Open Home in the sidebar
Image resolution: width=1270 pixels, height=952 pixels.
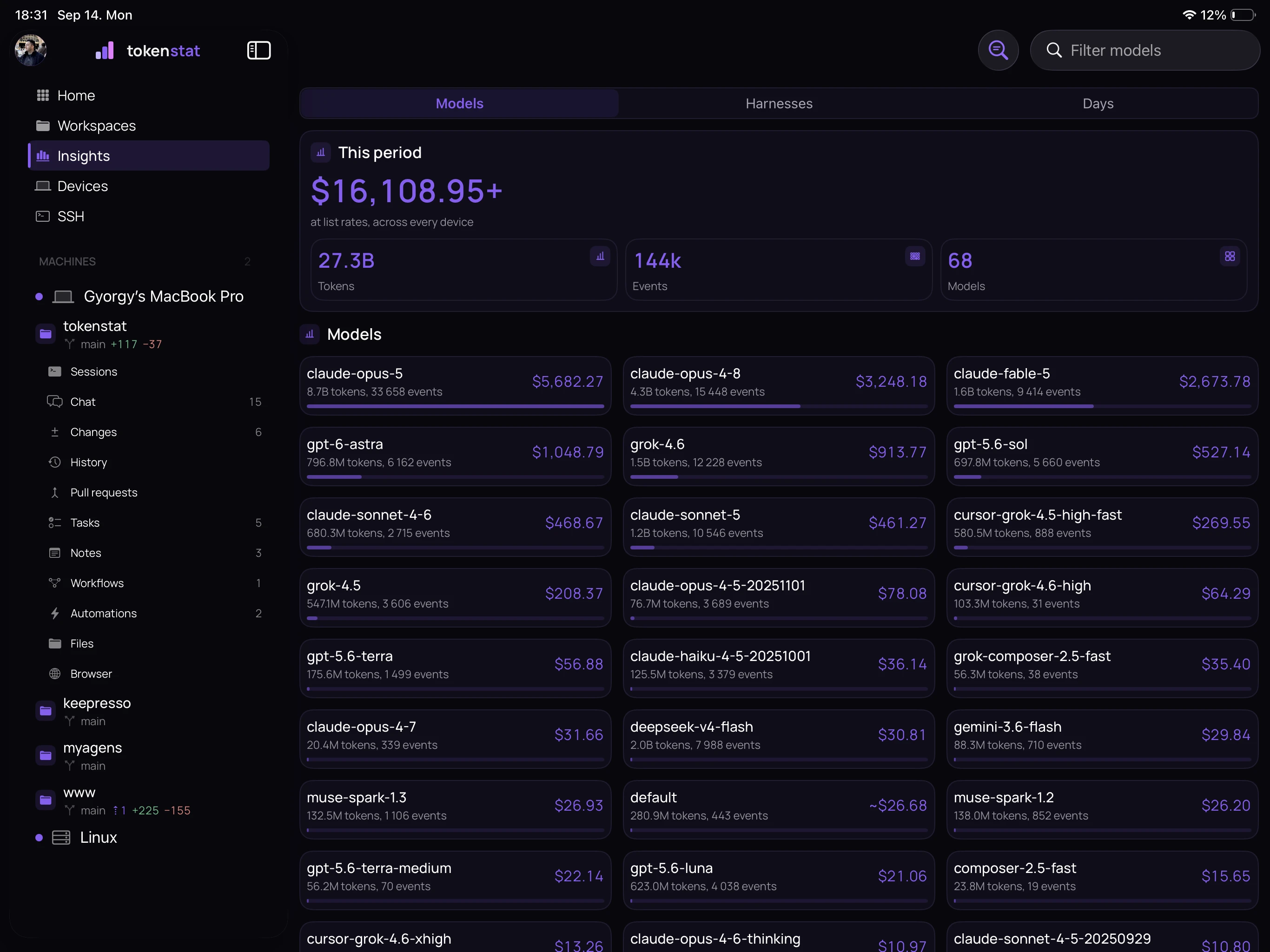click(x=149, y=95)
